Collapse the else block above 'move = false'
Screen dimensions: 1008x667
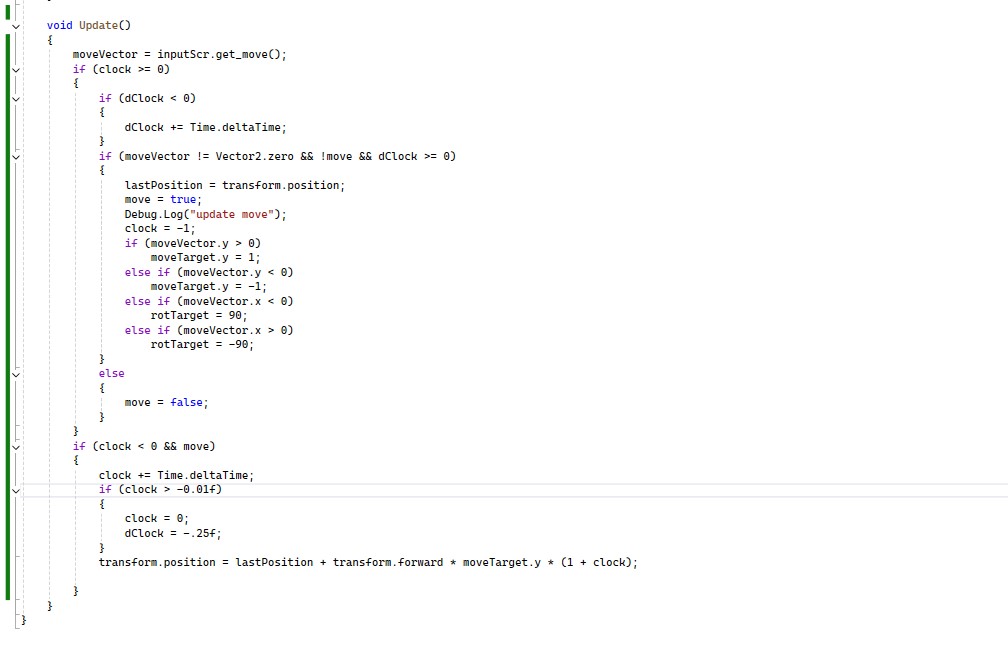pyautogui.click(x=16, y=375)
